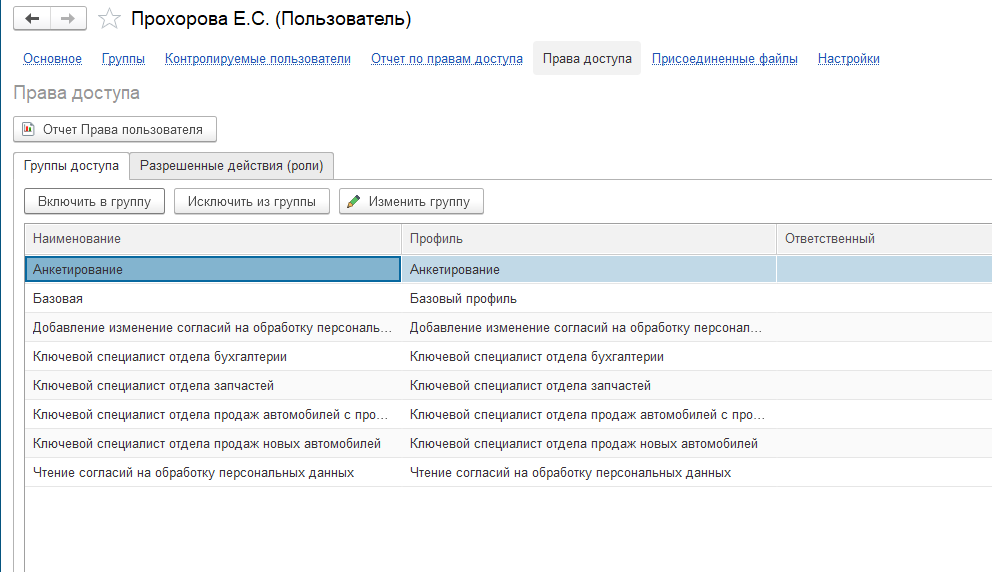Go forward with the right arrow button
Viewport: 992px width, 572px height.
coord(68,19)
